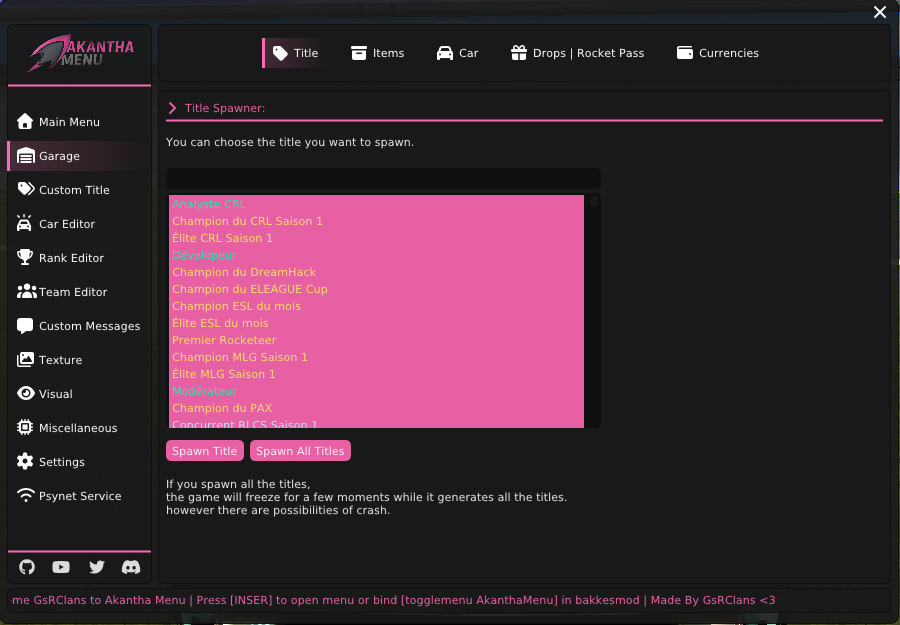Switch to the Currencies tab
The width and height of the screenshot is (900, 625).
click(717, 53)
